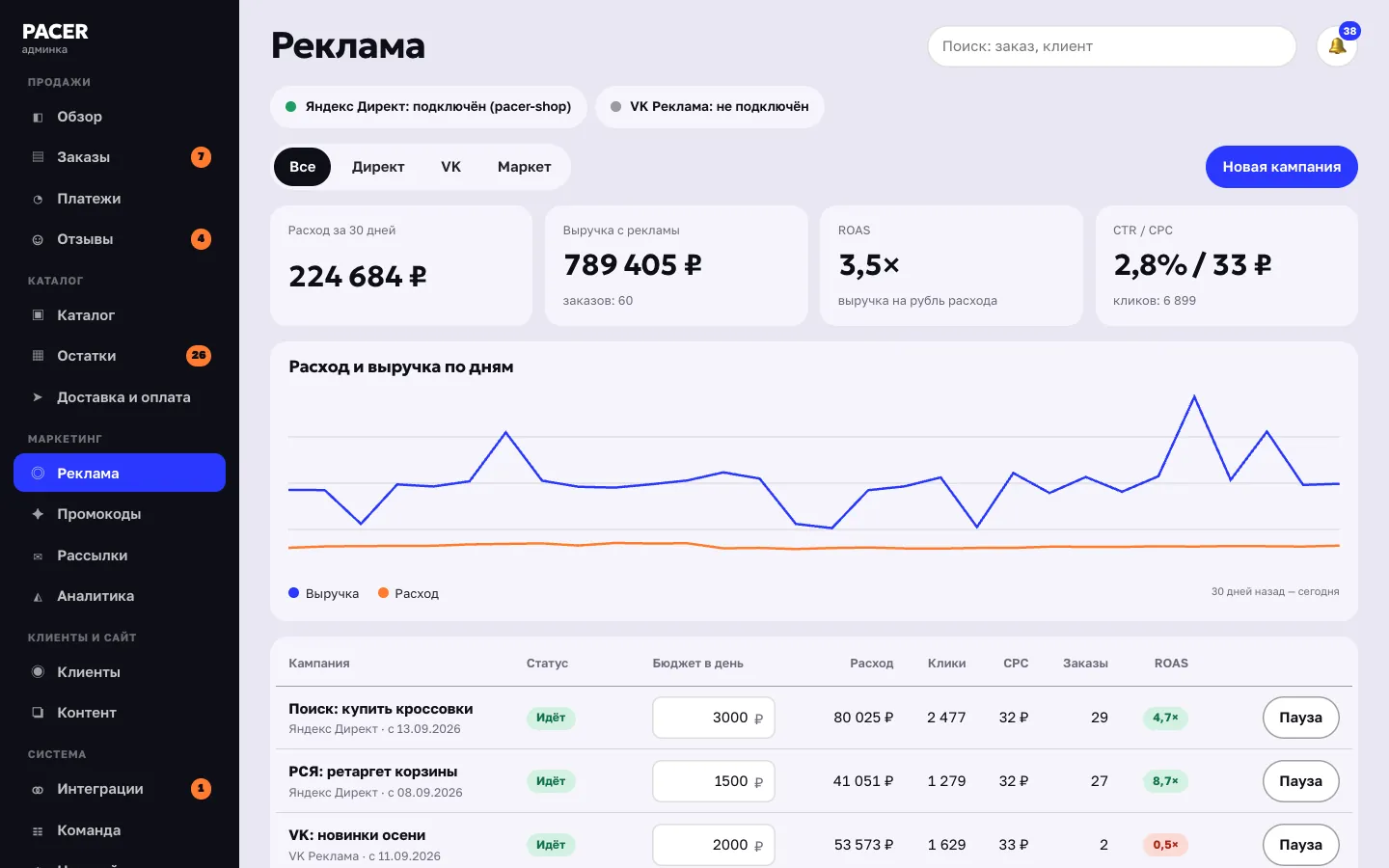Click the Команда sidebar icon
Viewport: 1389px width, 868px height.
tap(38, 830)
